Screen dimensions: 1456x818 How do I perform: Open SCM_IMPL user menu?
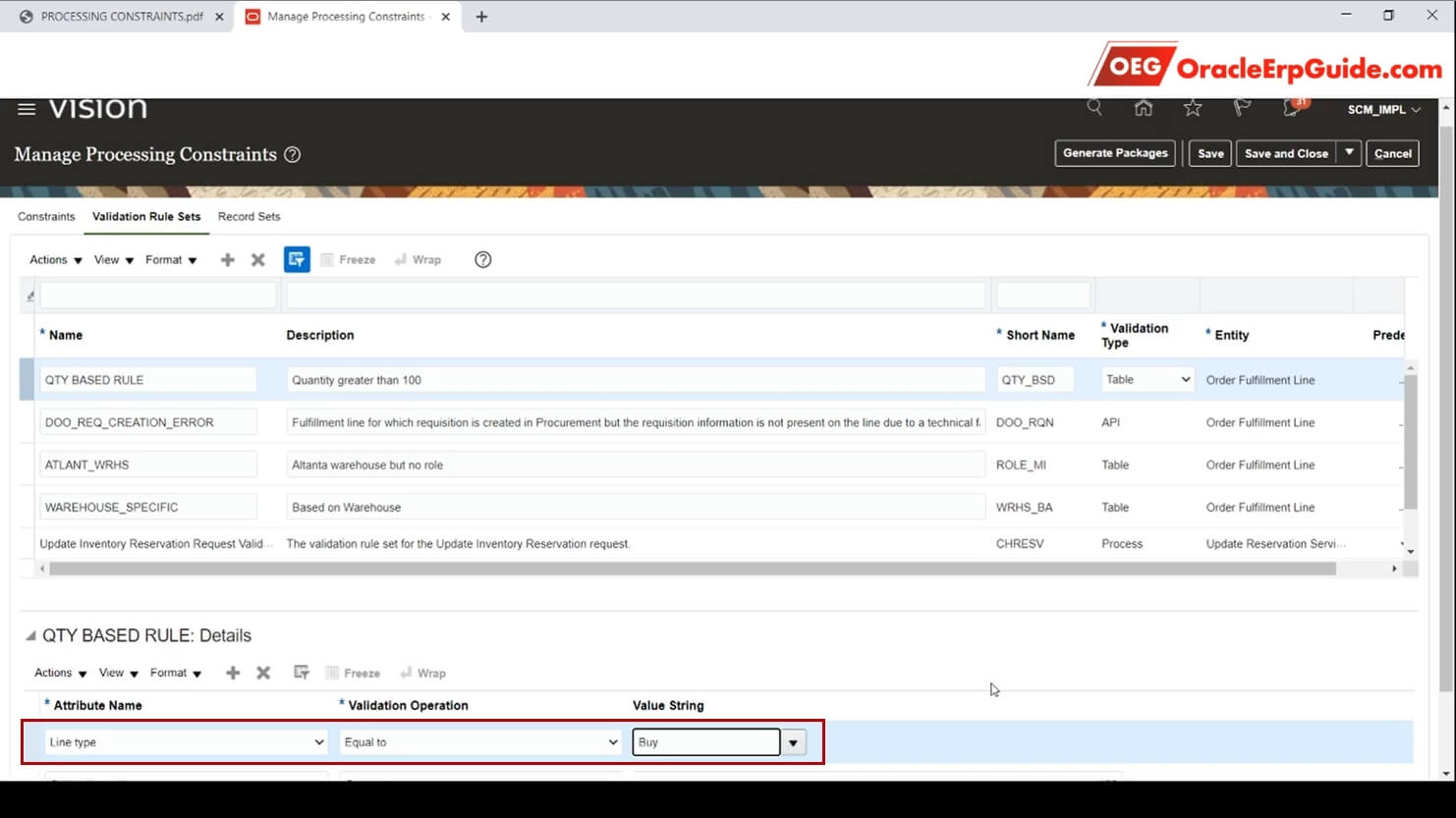[1383, 109]
